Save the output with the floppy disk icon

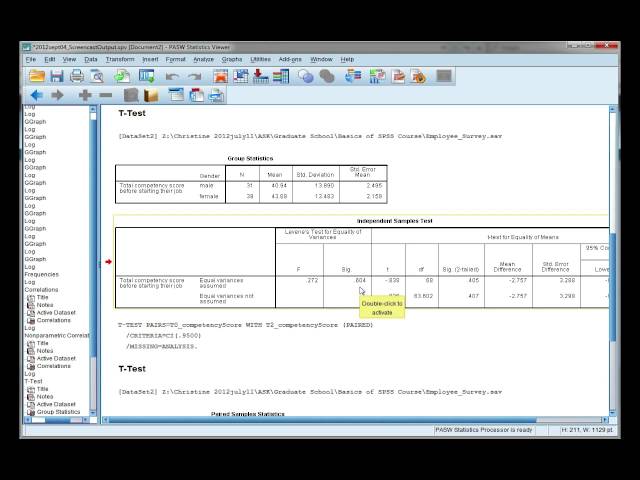point(57,76)
